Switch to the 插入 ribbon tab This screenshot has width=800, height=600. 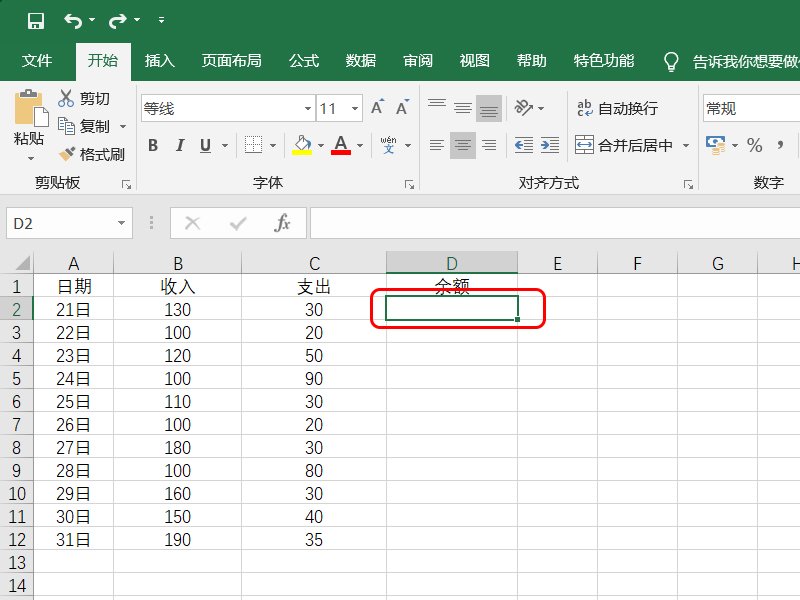coord(161,60)
